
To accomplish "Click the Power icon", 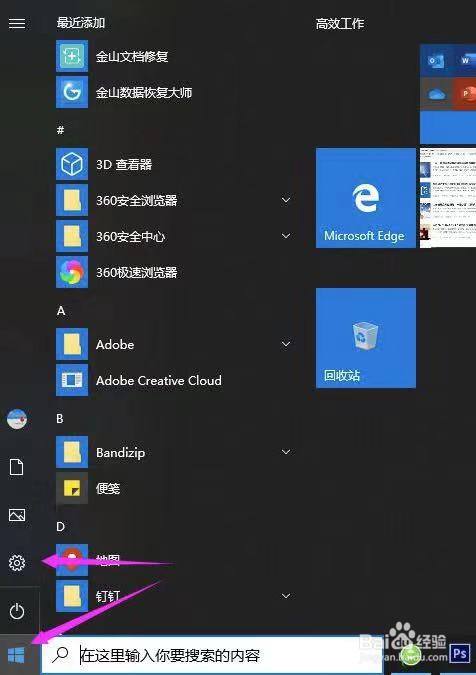I will 17,611.
